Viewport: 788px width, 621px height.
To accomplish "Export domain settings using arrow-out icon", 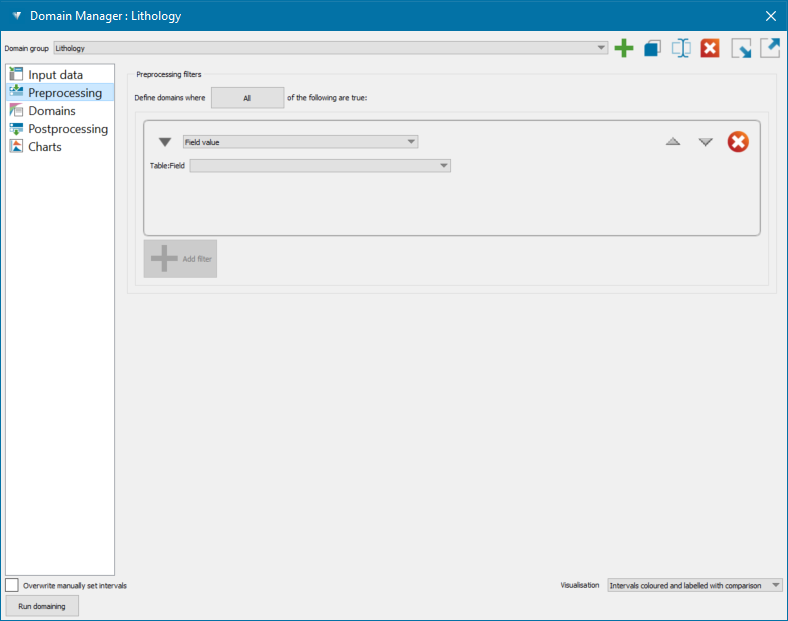I will pyautogui.click(x=770, y=48).
